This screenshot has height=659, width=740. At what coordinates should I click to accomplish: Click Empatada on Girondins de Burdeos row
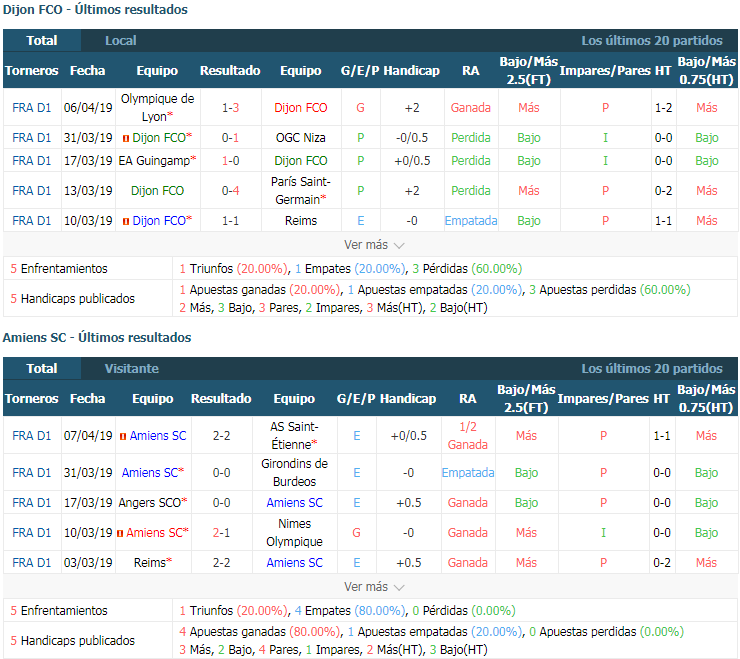(x=468, y=473)
